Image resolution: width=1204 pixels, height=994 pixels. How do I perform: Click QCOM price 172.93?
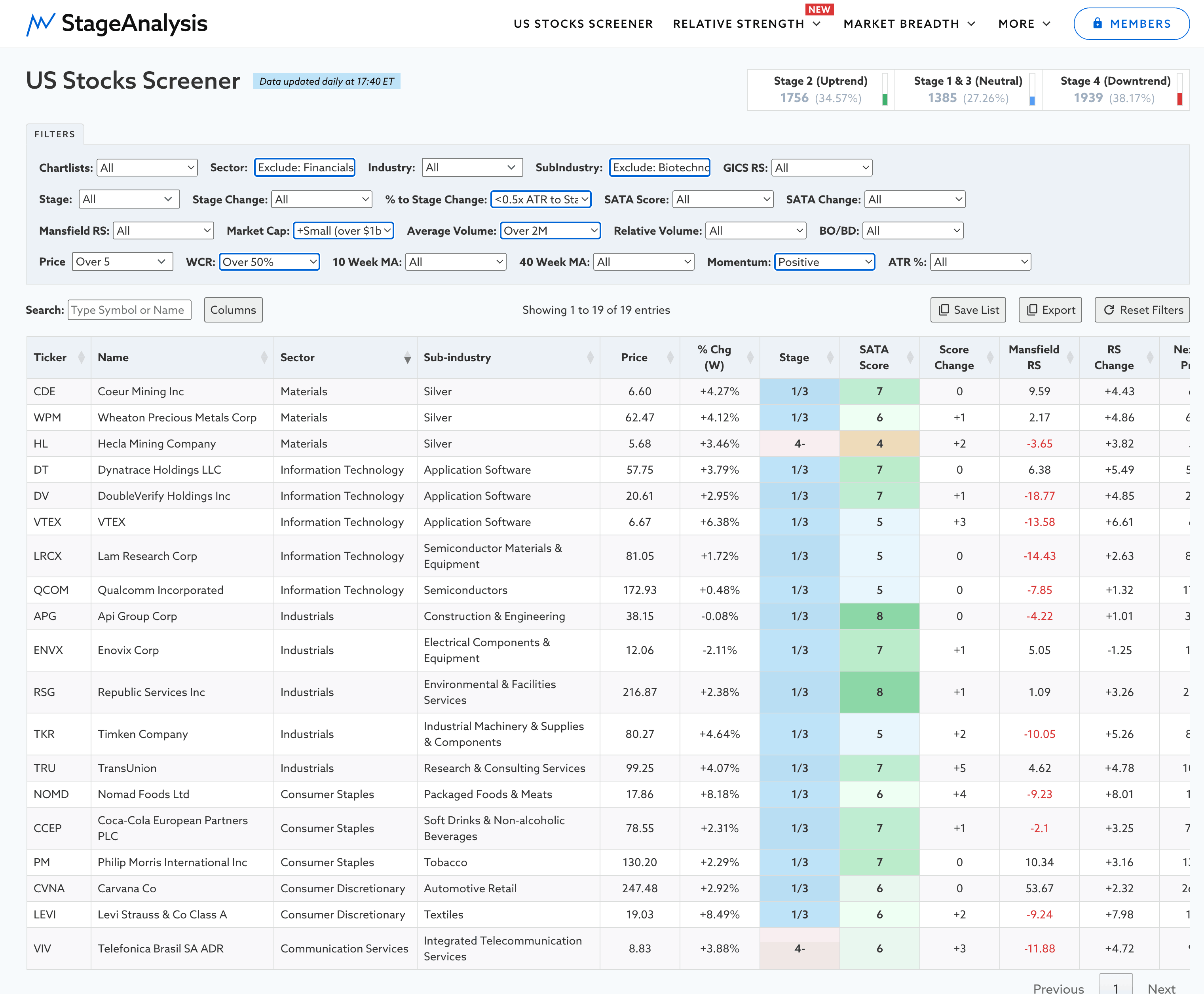pos(640,590)
